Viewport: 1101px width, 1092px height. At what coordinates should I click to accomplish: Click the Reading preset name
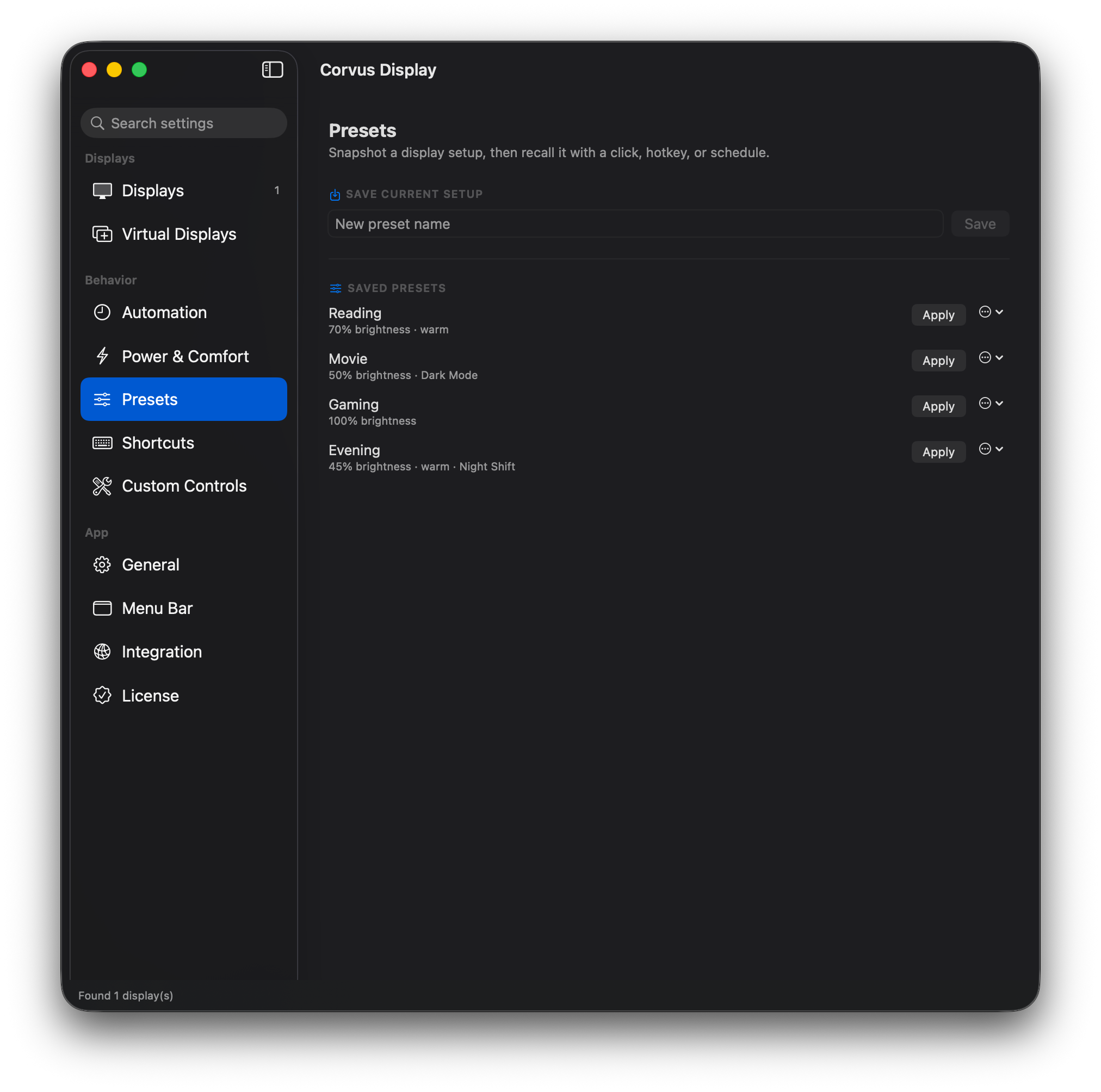(355, 313)
